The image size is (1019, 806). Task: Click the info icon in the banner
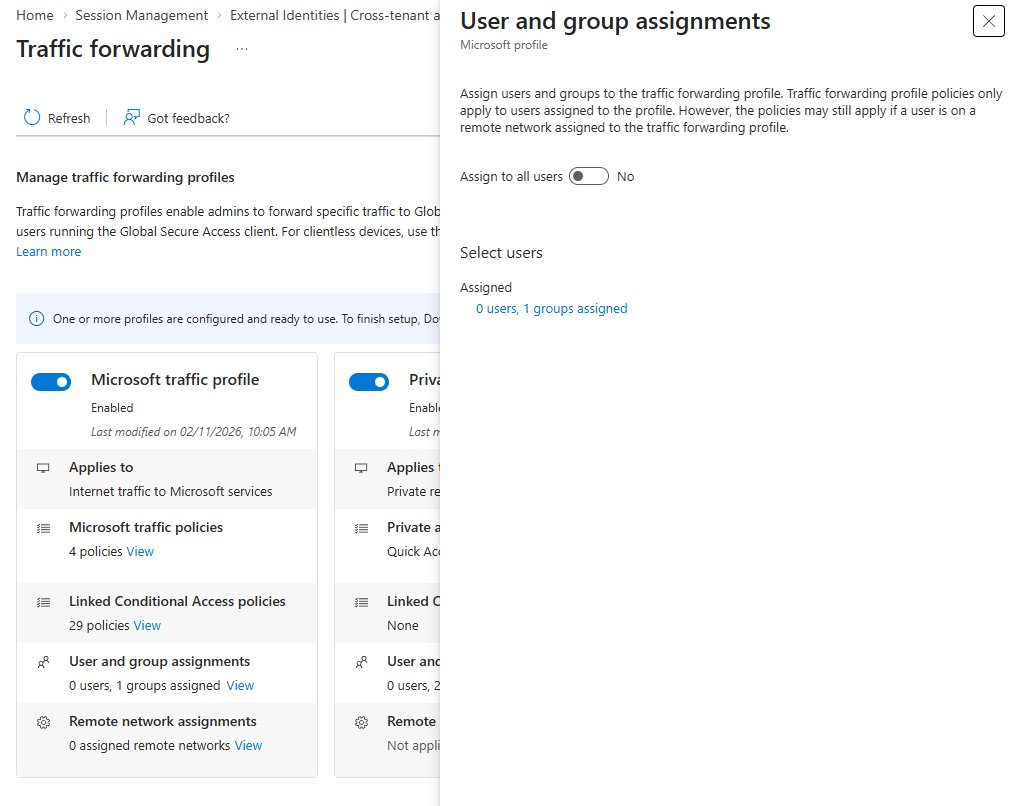tap(37, 319)
